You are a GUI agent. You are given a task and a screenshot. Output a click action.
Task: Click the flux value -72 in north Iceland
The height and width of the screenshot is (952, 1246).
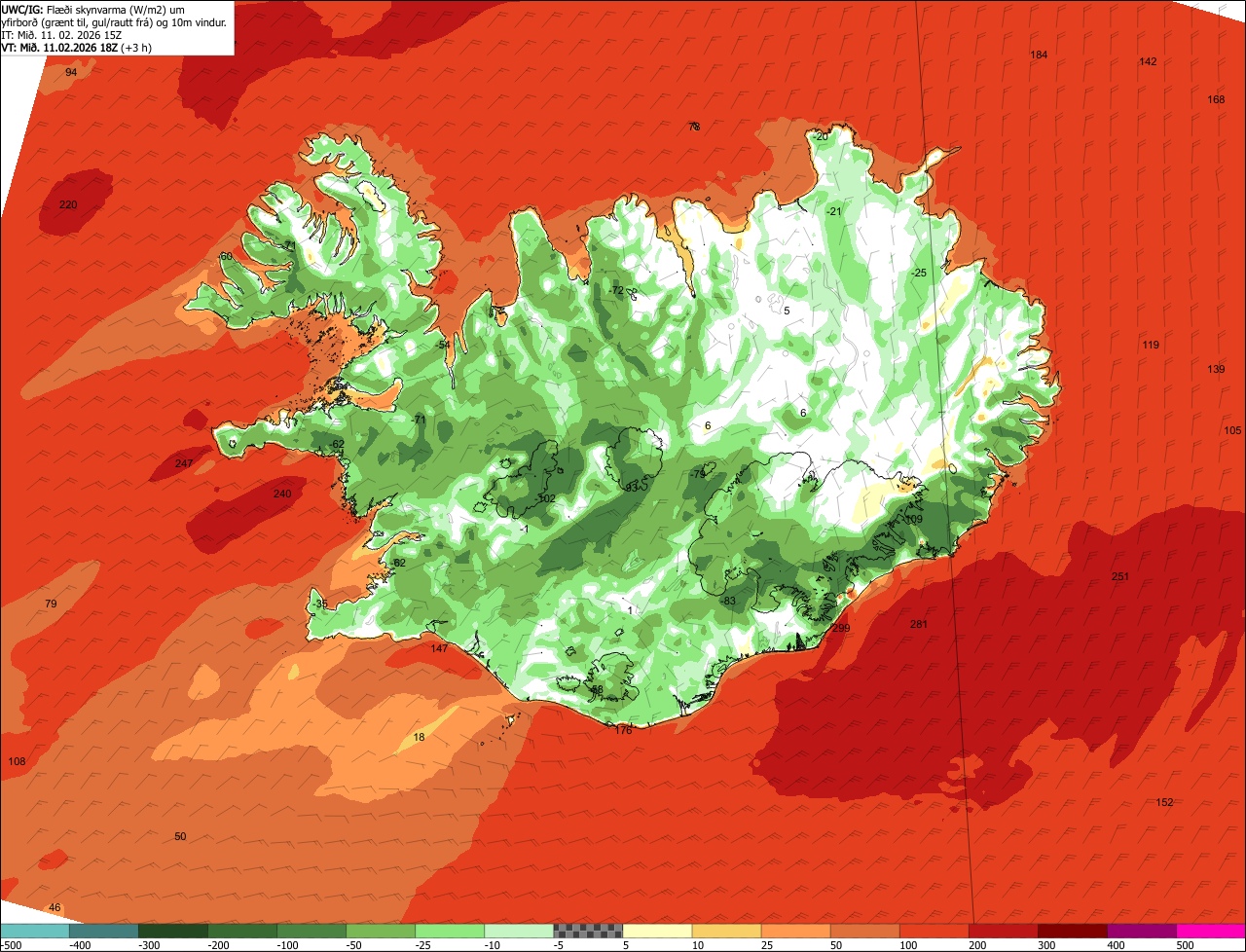(x=615, y=290)
